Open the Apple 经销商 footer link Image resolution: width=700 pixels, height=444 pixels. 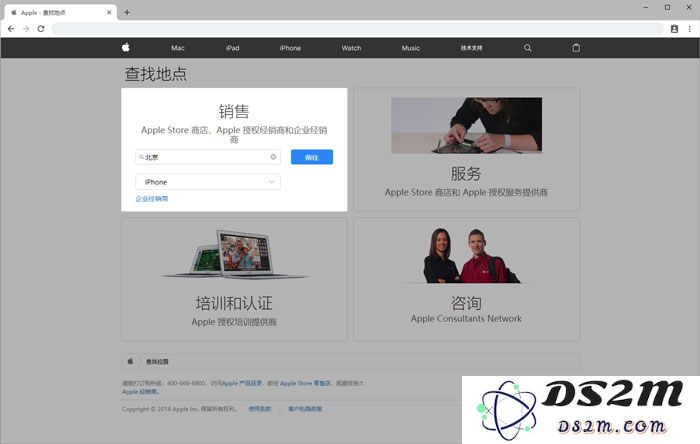[x=140, y=392]
